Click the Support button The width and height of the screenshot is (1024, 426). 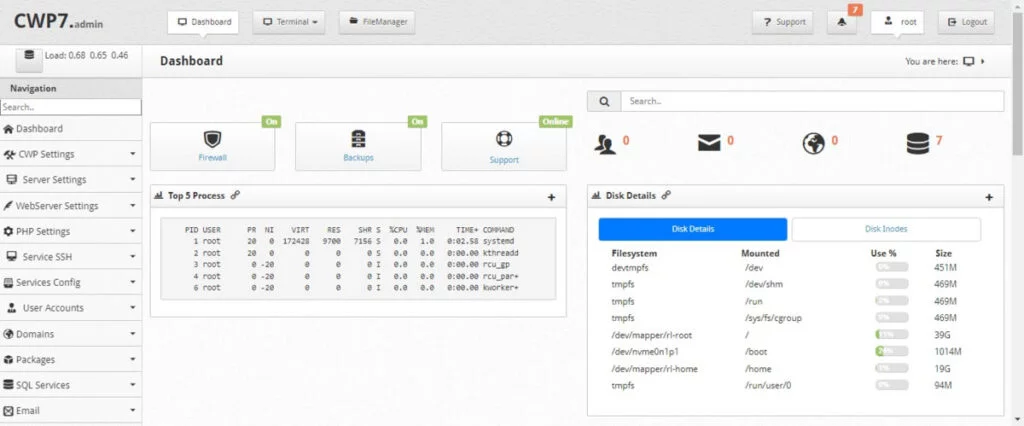[782, 22]
